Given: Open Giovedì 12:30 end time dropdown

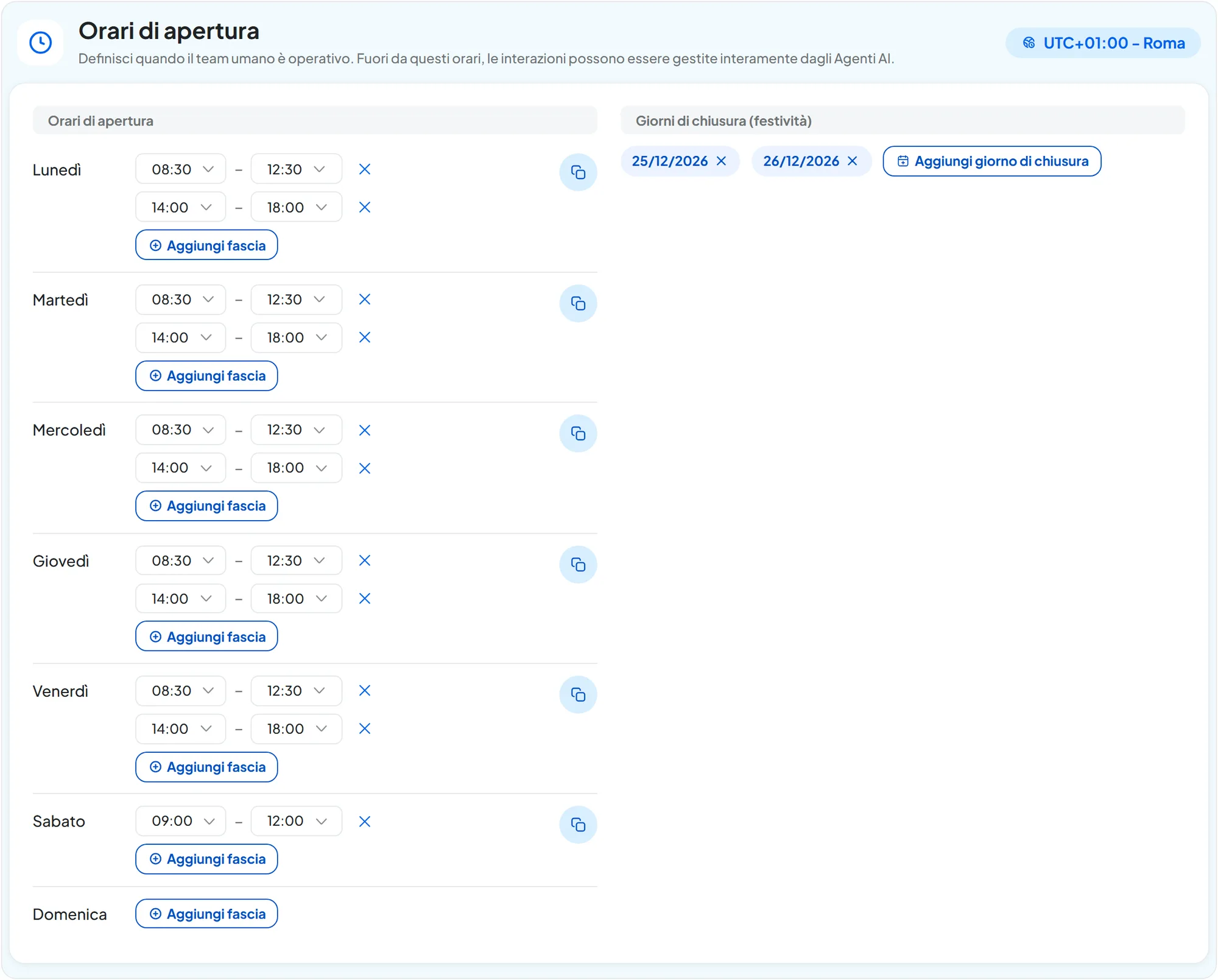Looking at the screenshot, I should pos(297,561).
